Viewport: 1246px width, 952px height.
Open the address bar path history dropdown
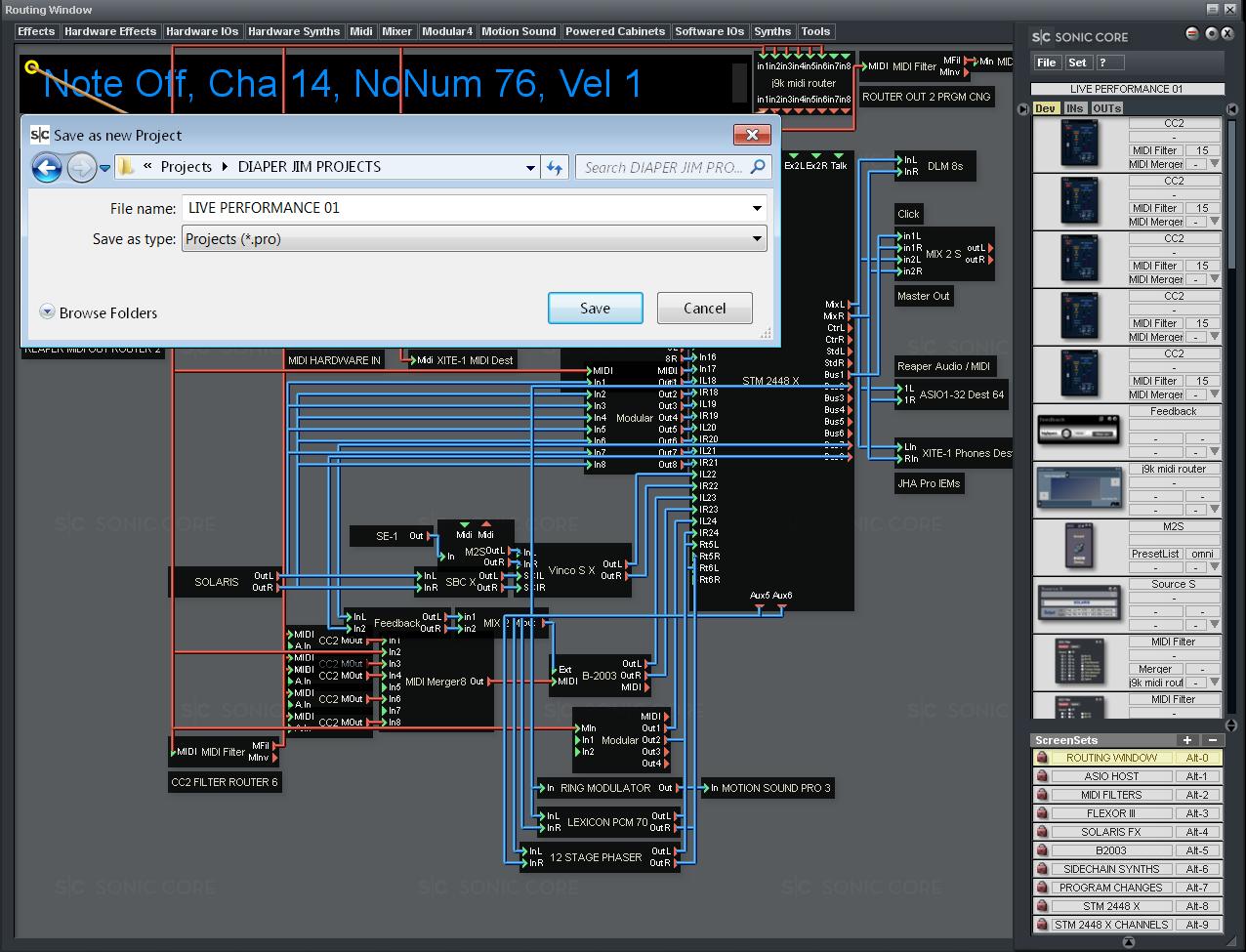(530, 167)
